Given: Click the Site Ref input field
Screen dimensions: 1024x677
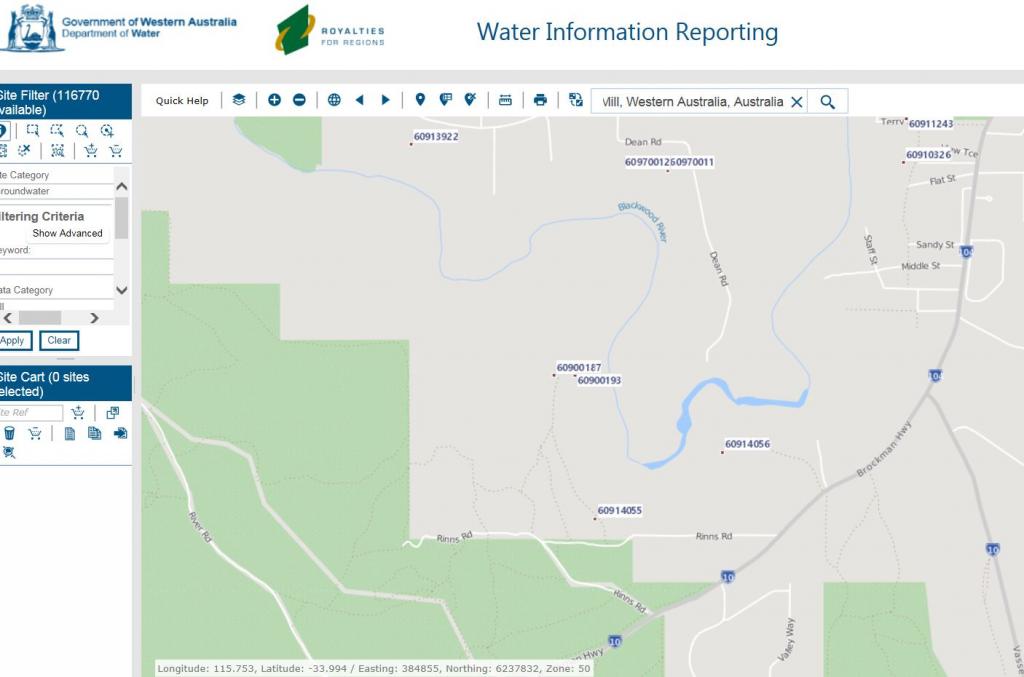Looking at the screenshot, I should [x=30, y=413].
